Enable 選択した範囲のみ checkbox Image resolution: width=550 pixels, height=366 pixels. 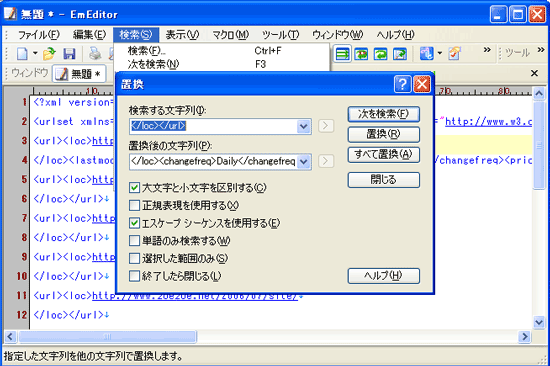click(134, 258)
